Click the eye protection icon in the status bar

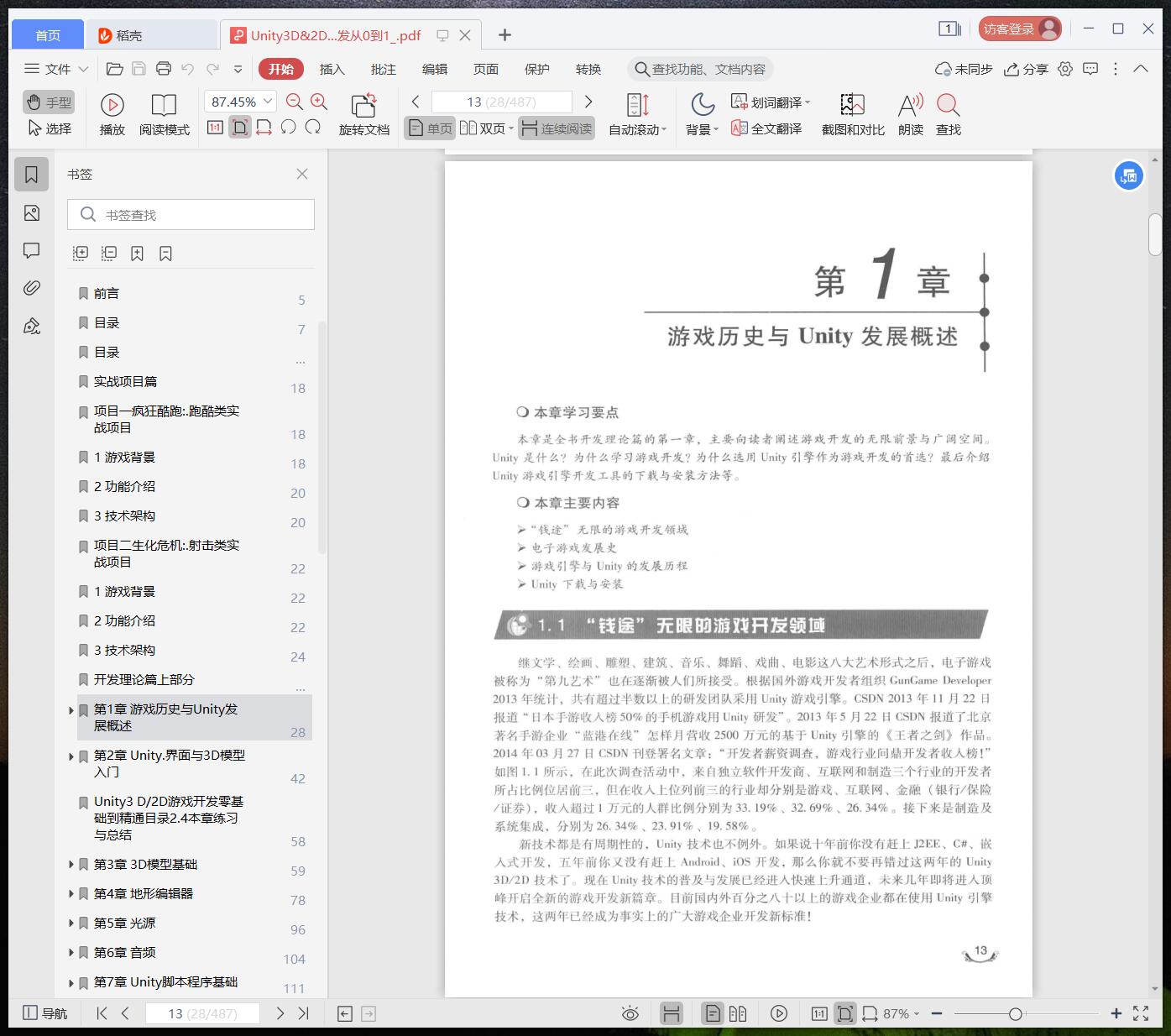(x=630, y=1014)
